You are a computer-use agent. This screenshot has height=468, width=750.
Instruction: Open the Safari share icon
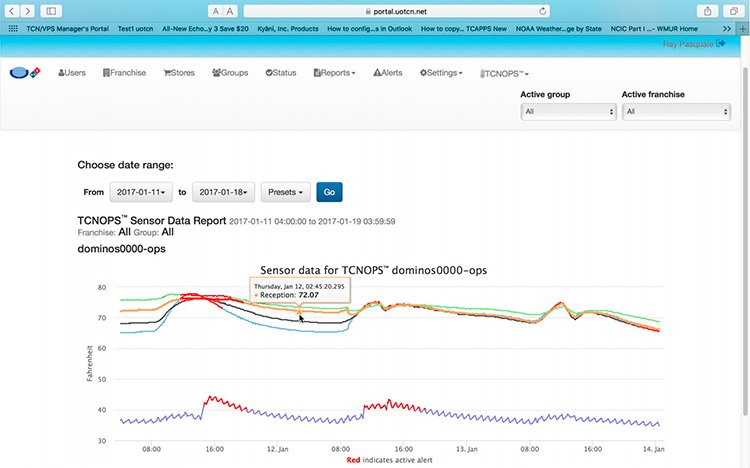click(x=707, y=11)
